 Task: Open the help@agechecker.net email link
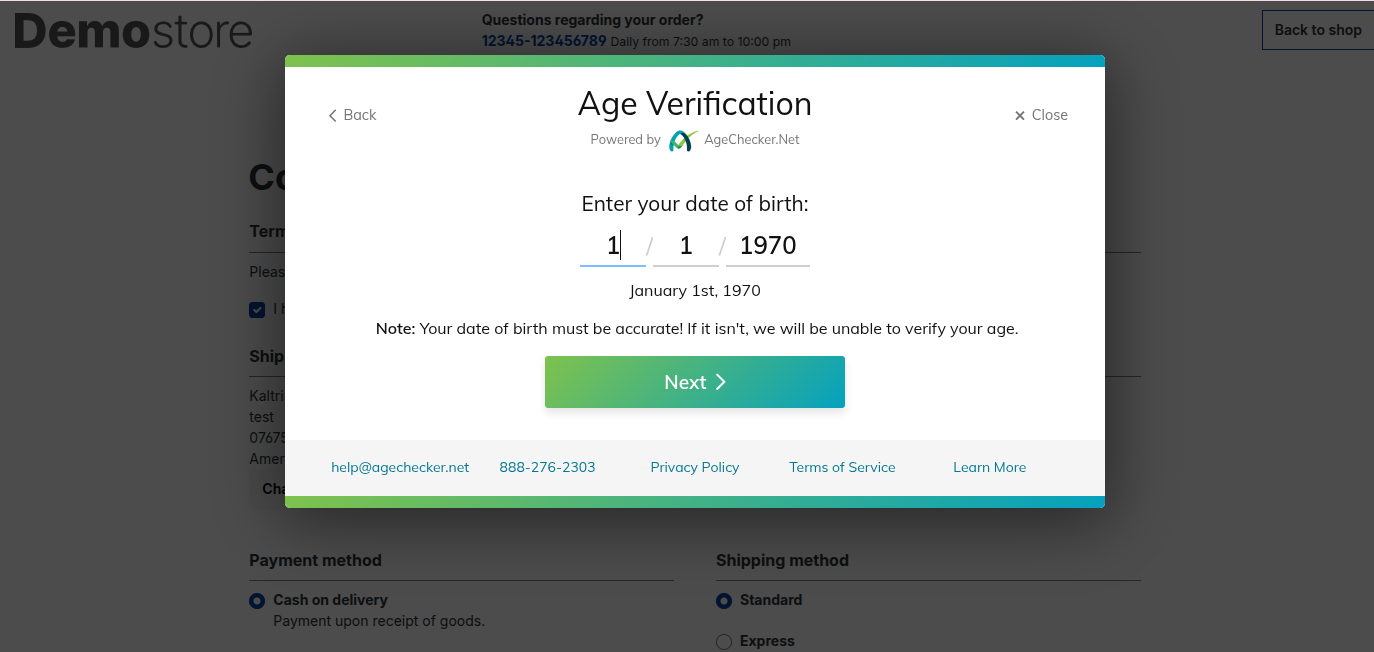[400, 467]
